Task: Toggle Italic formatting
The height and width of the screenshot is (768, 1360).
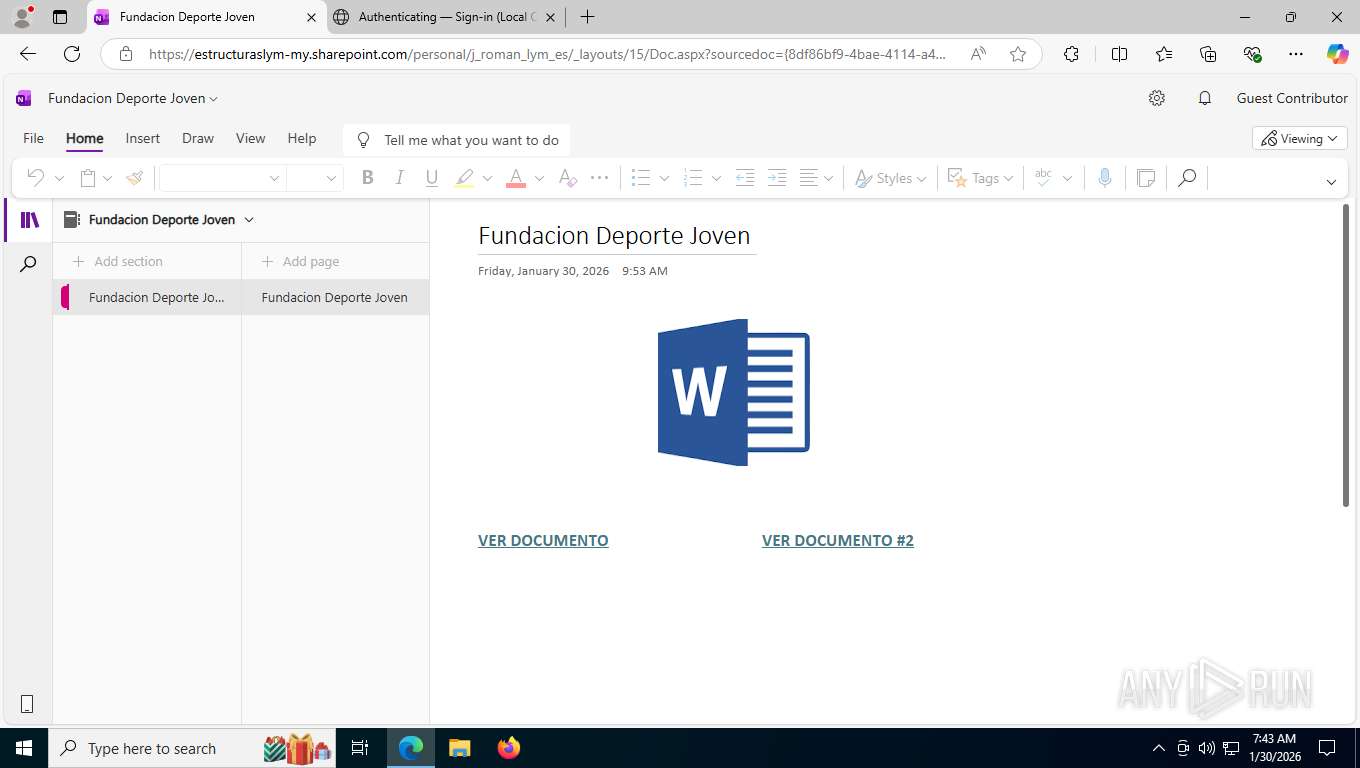Action: coord(399,178)
